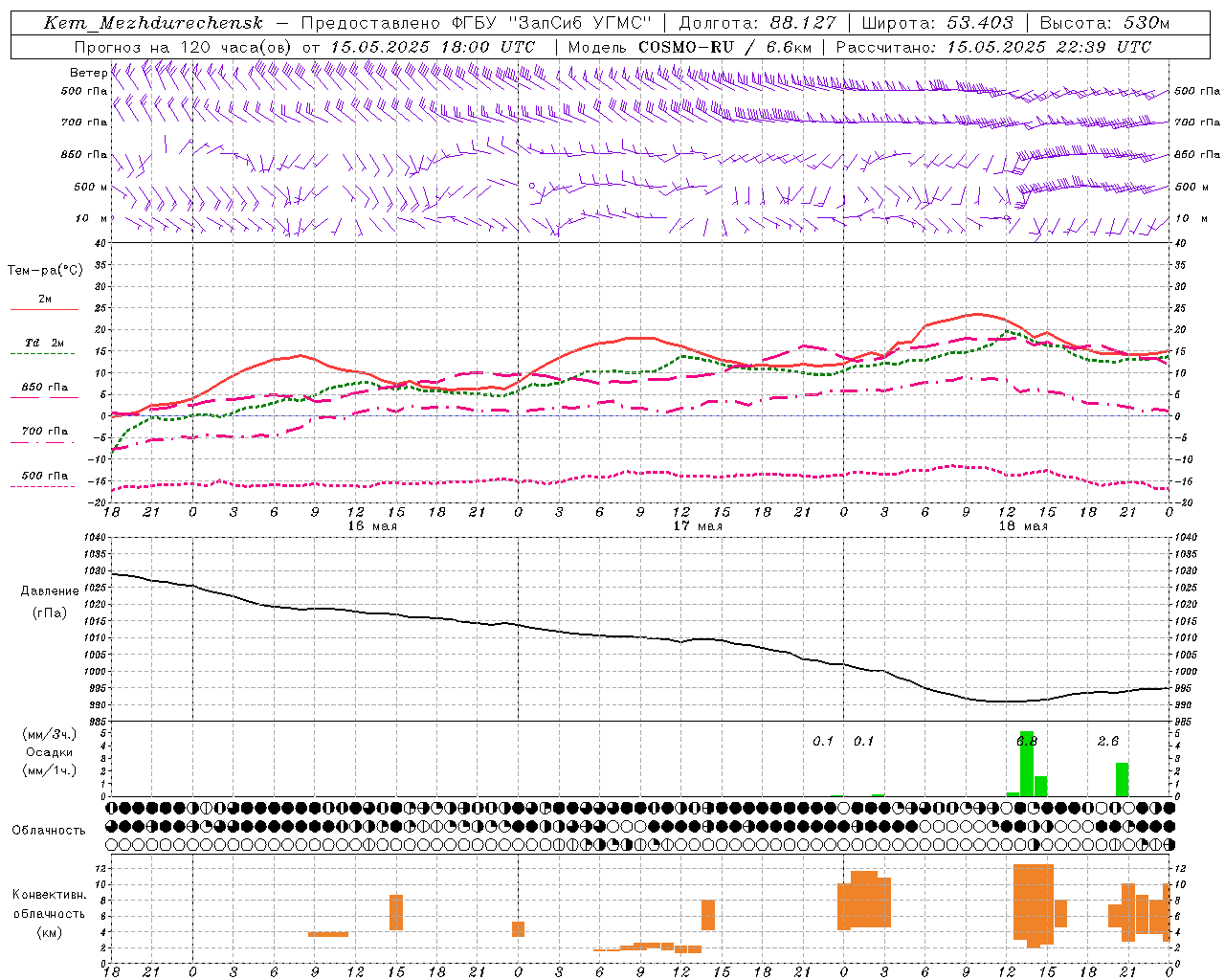Screen dimensions: 1225x980
Task: Click the red line sample under 2м legend
Action: pos(44,309)
